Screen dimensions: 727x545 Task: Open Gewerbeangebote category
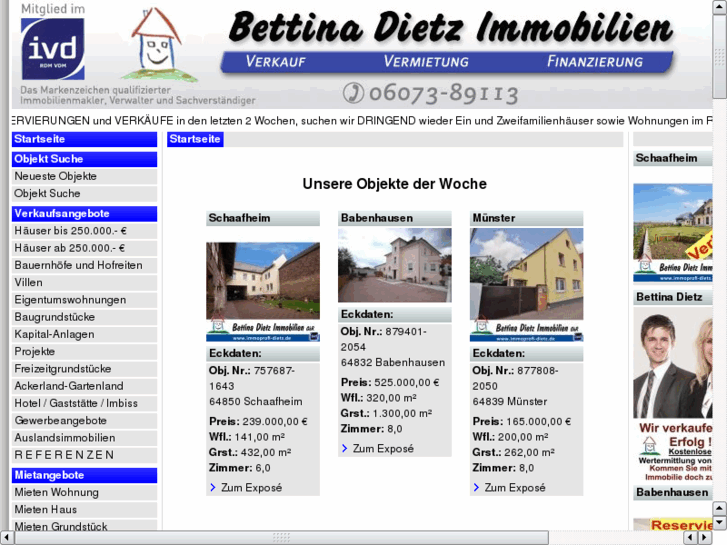[84, 421]
